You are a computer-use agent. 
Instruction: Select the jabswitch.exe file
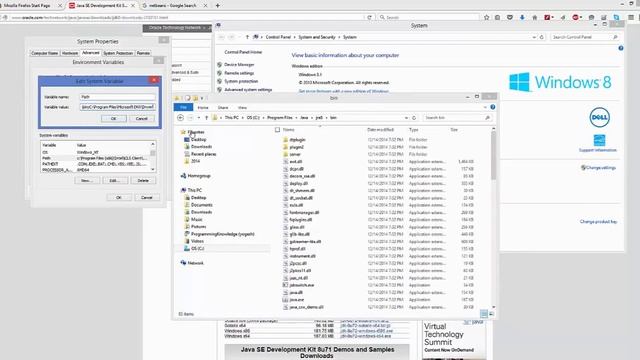point(302,285)
